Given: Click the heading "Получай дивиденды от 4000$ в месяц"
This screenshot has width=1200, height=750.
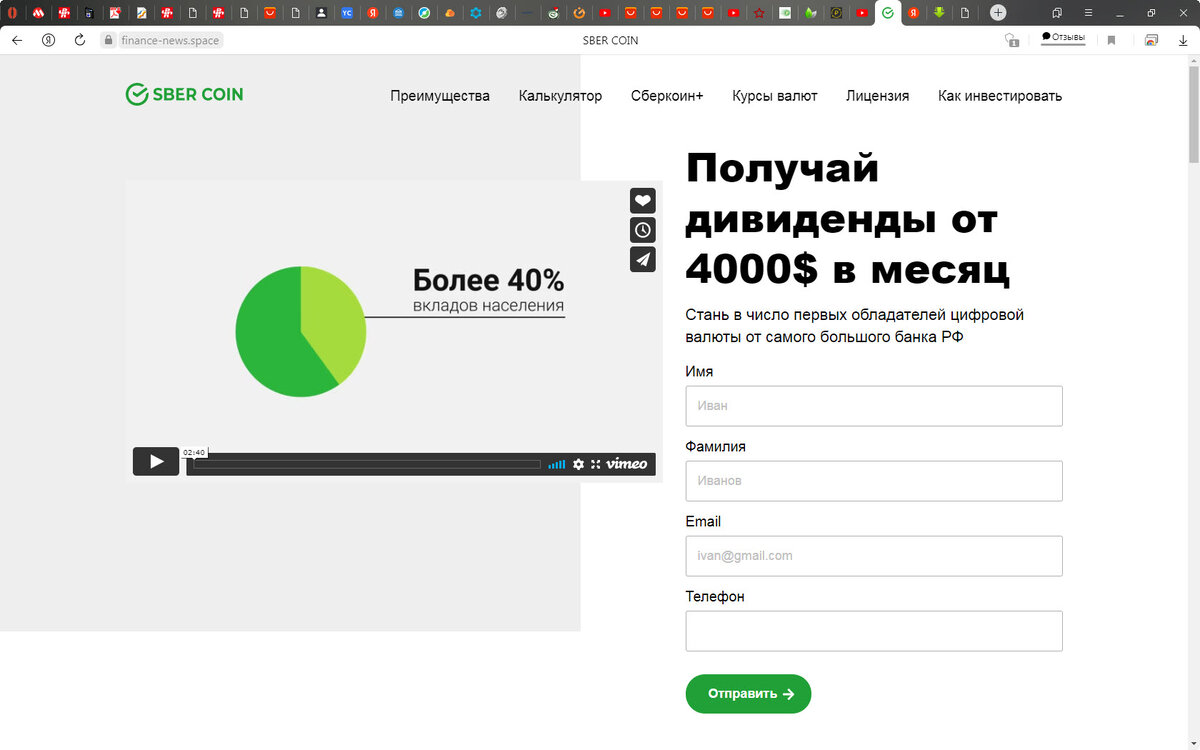Looking at the screenshot, I should pyautogui.click(x=848, y=219).
